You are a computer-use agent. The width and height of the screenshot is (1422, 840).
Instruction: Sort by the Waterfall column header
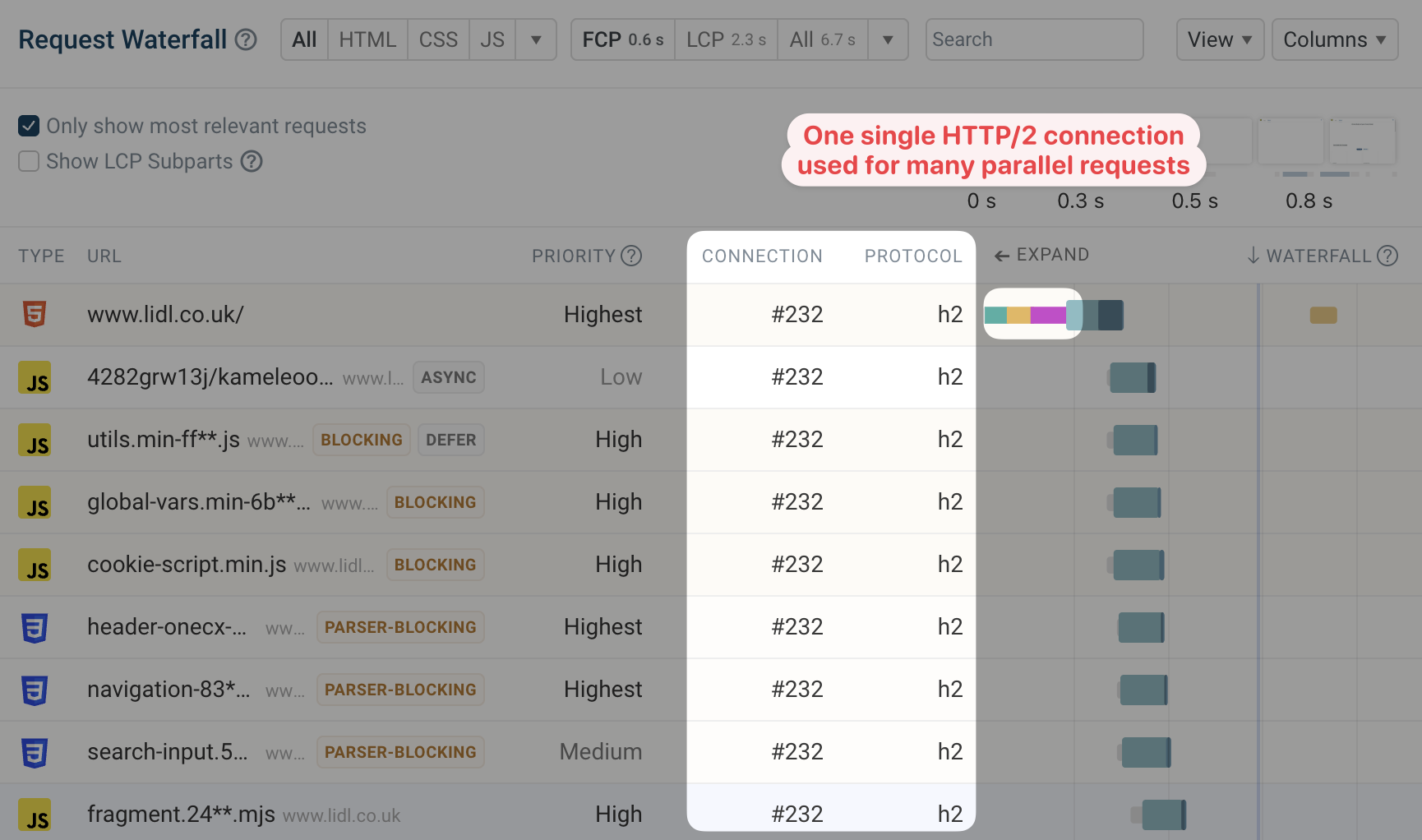(x=1318, y=256)
